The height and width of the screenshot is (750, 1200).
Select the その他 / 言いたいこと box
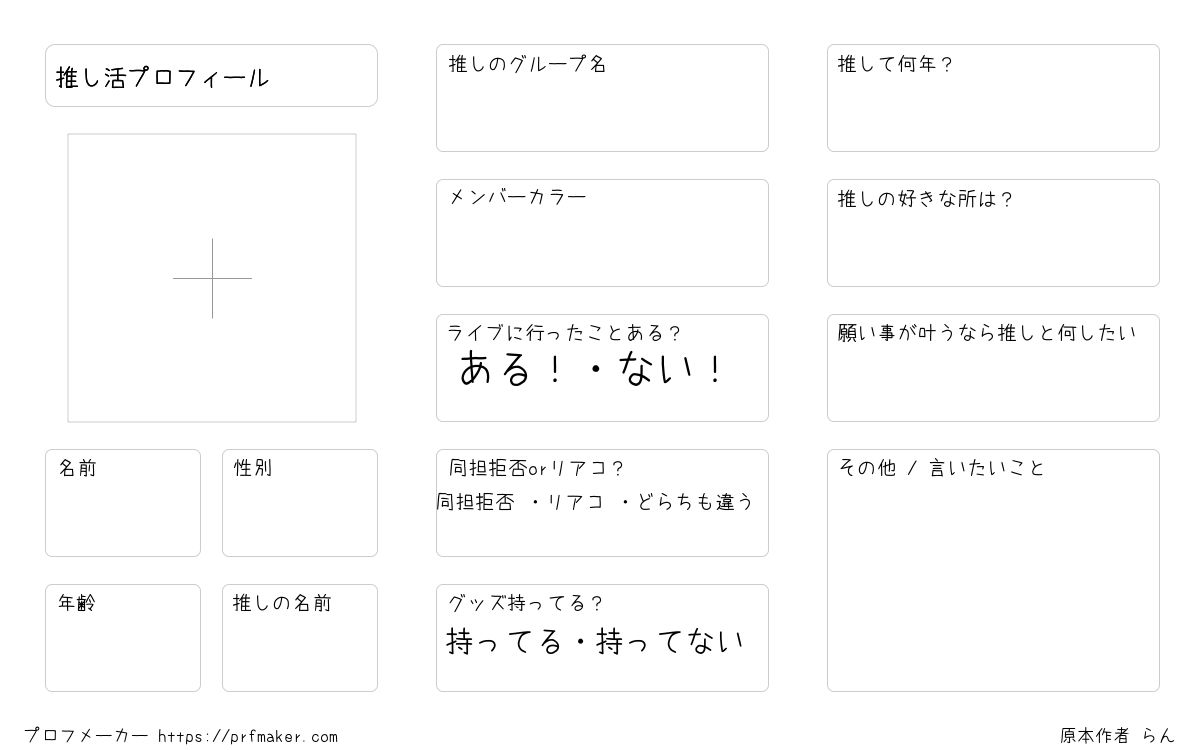(993, 570)
